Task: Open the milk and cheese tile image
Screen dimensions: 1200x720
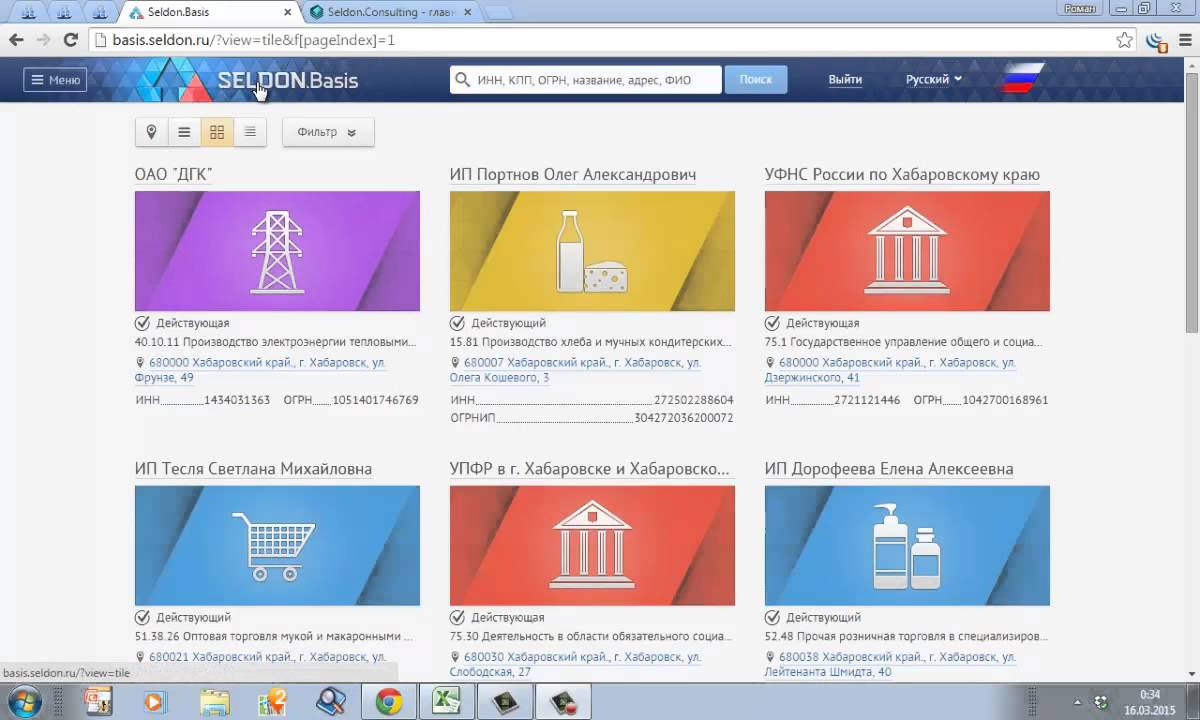Action: point(592,251)
